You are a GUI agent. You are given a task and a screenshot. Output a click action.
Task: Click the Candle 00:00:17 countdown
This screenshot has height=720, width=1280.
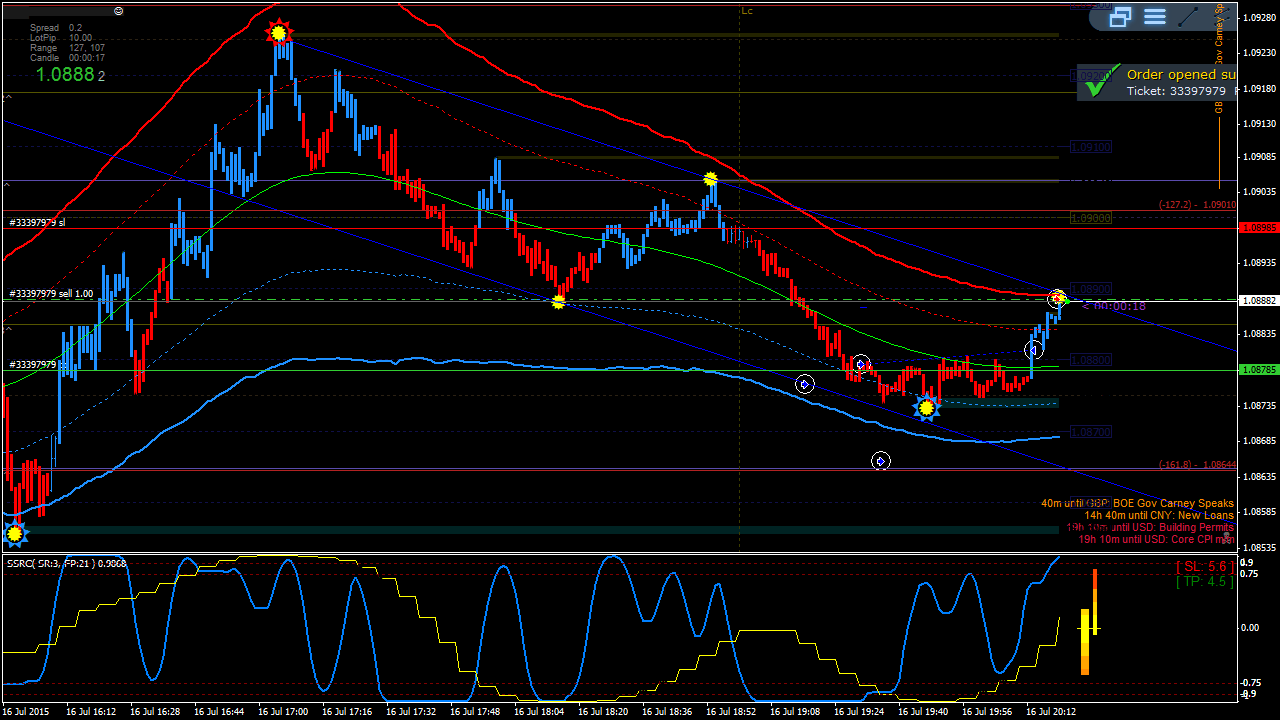pos(68,58)
